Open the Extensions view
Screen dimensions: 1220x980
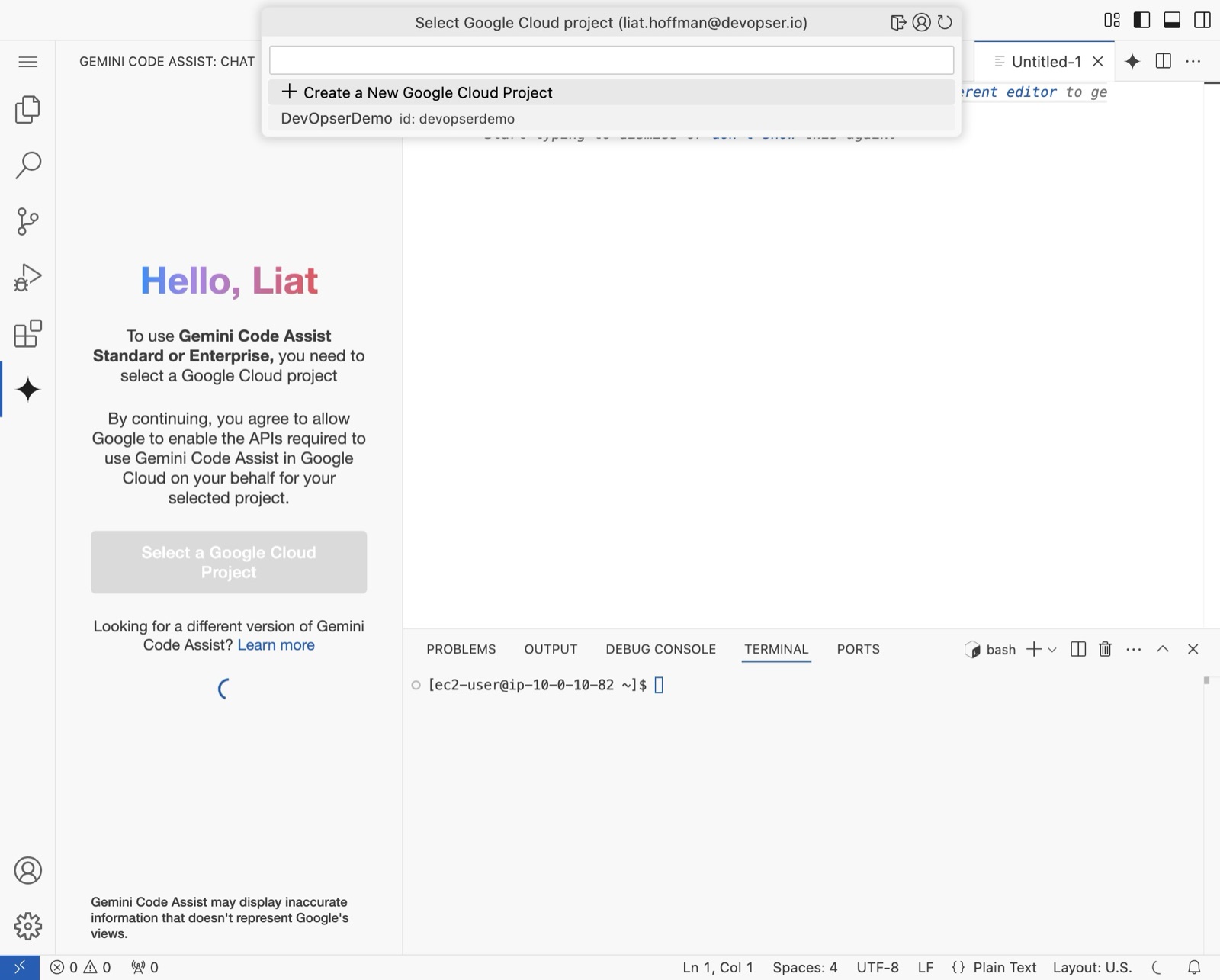click(x=28, y=333)
